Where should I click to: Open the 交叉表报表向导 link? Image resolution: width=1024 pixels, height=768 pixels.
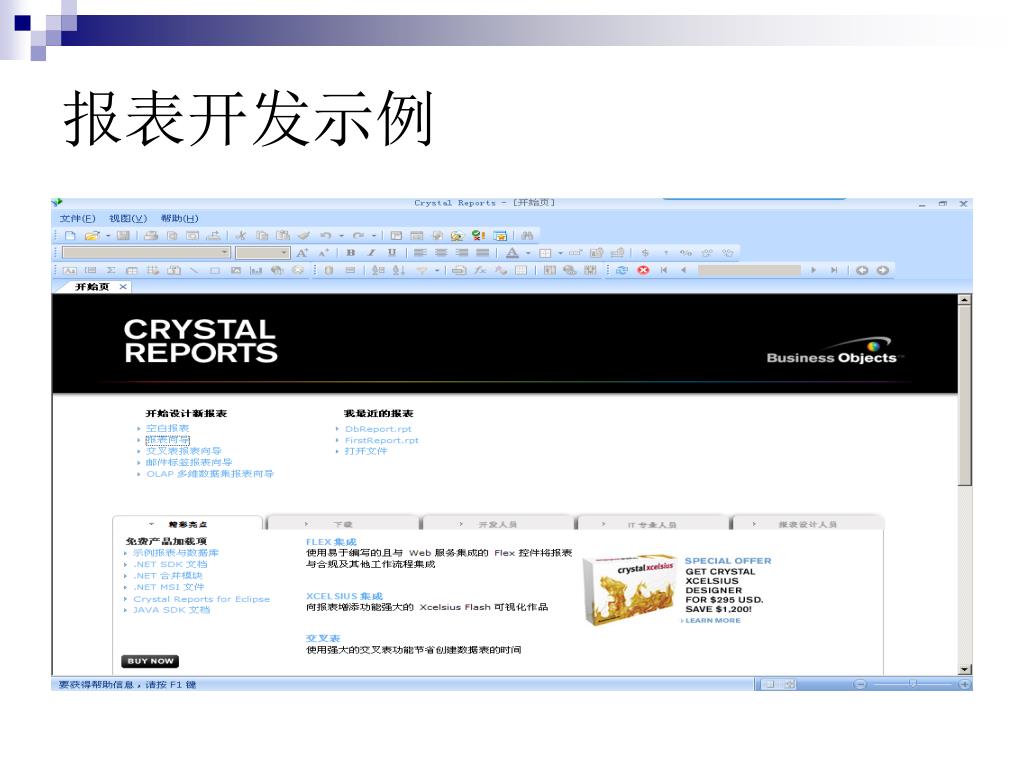pyautogui.click(x=184, y=451)
